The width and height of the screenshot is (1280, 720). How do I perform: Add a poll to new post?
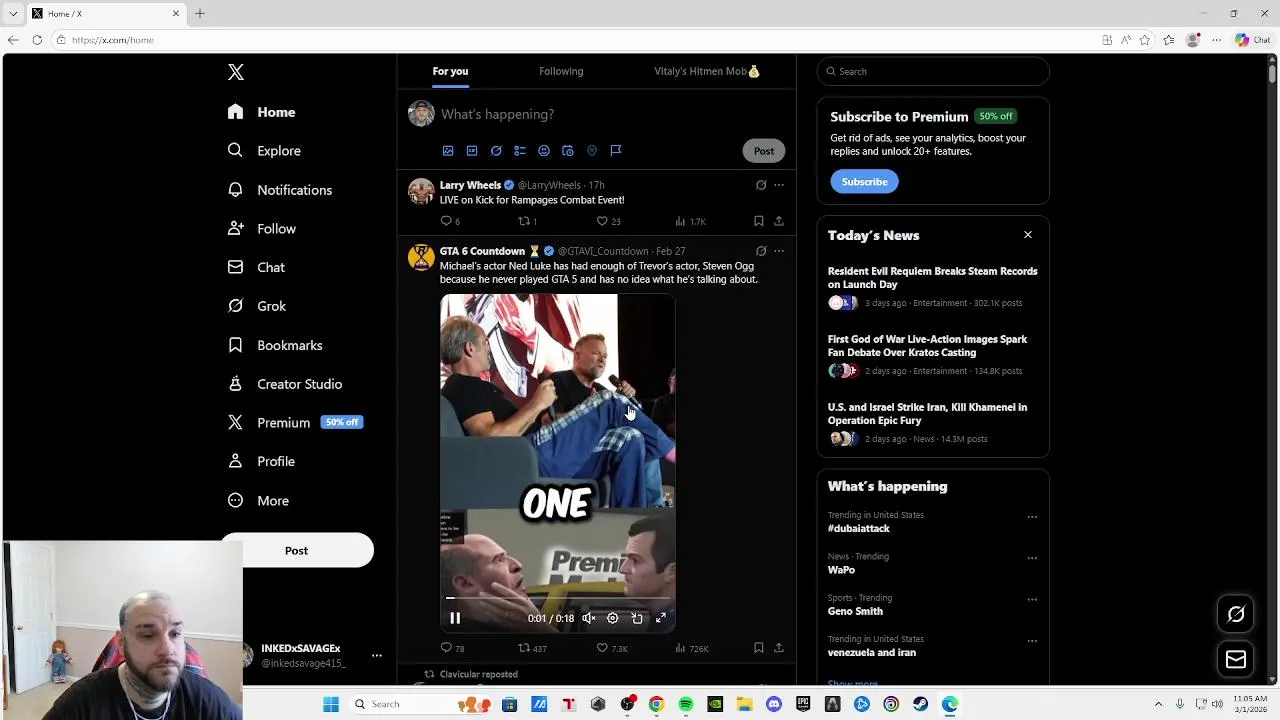point(520,151)
